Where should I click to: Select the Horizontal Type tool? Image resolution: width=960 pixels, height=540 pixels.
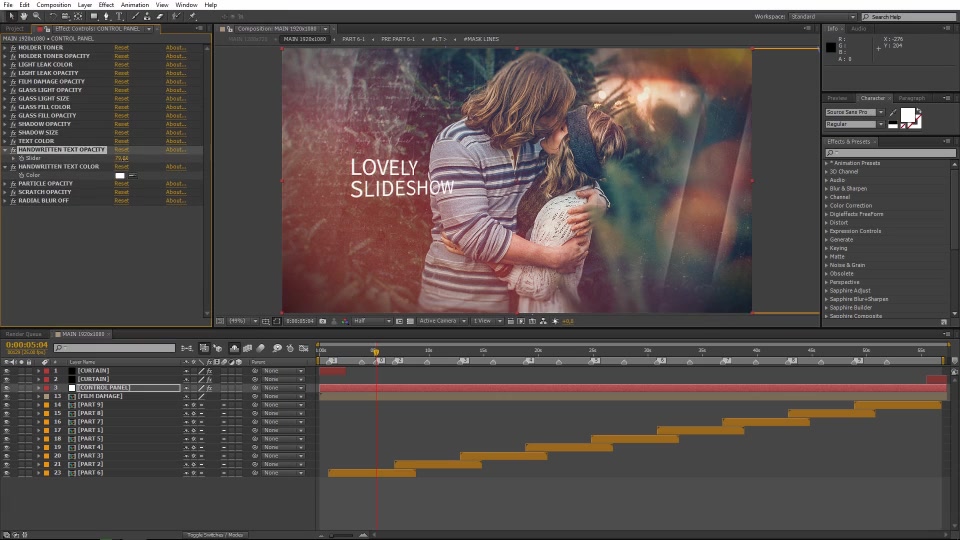coord(119,17)
